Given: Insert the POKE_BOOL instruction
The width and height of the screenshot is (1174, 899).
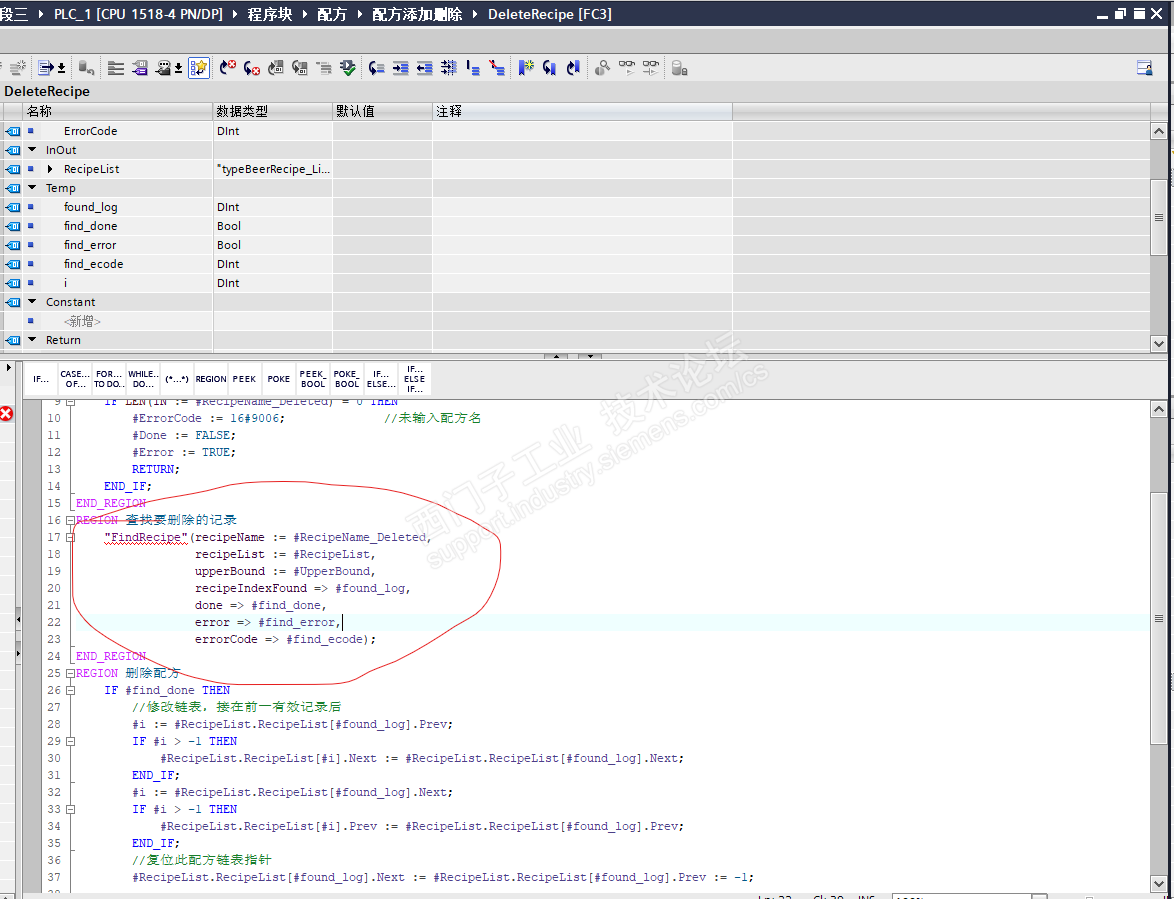Looking at the screenshot, I should pos(346,379).
